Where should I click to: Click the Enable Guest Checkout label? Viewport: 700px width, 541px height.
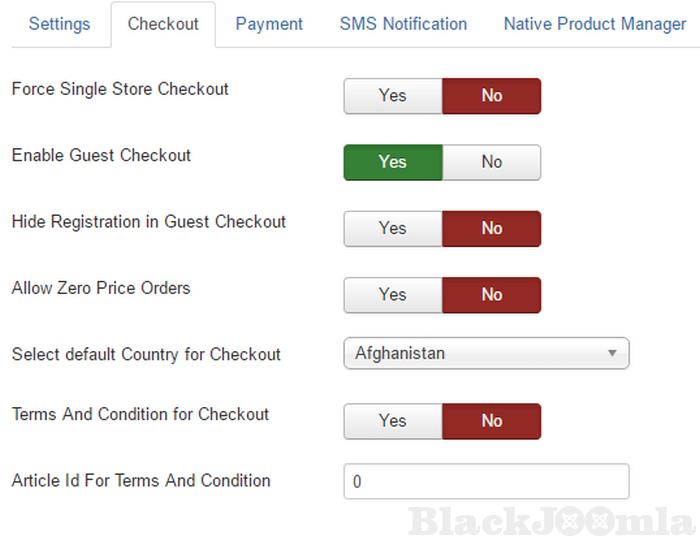click(101, 155)
